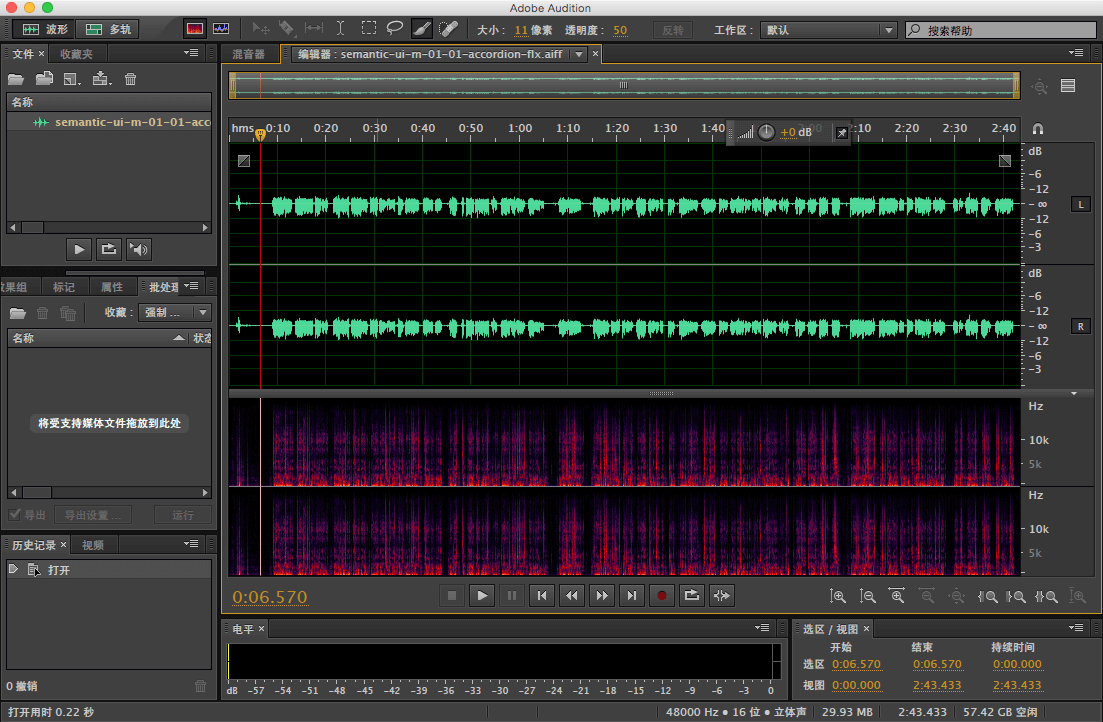This screenshot has width=1103, height=722.
Task: Open editor file dropdown arrow
Action: [x=579, y=54]
